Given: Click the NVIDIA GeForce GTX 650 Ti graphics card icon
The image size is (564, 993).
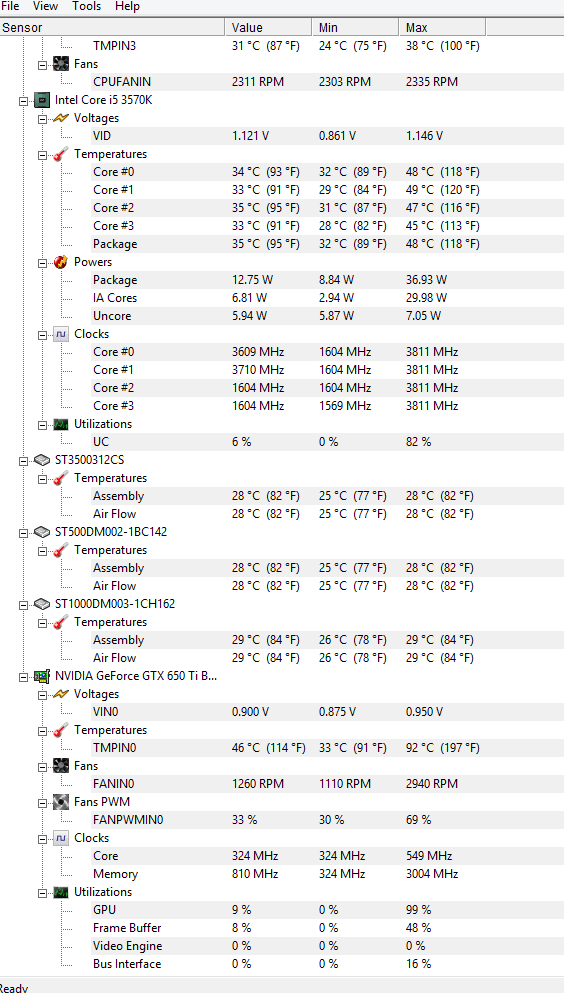Looking at the screenshot, I should coord(42,676).
